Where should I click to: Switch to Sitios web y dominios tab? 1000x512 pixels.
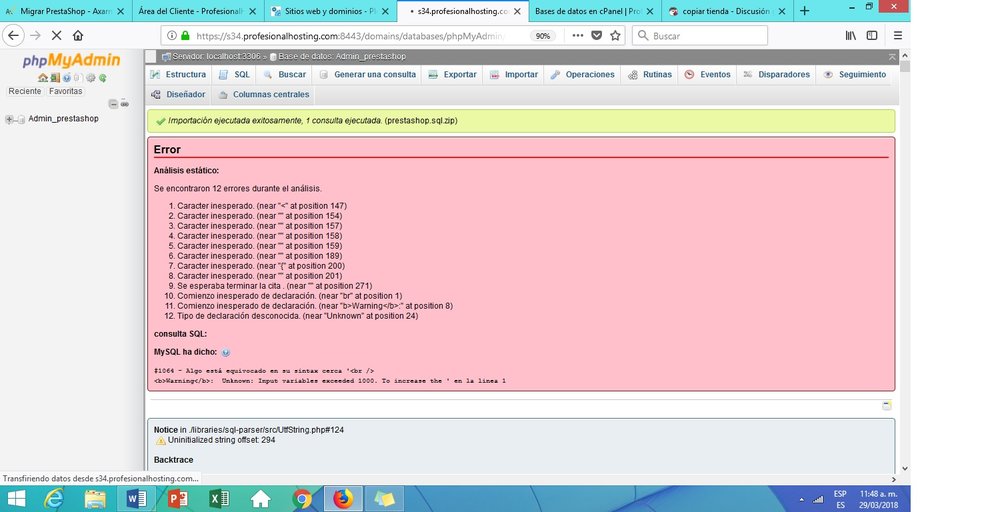tap(329, 11)
